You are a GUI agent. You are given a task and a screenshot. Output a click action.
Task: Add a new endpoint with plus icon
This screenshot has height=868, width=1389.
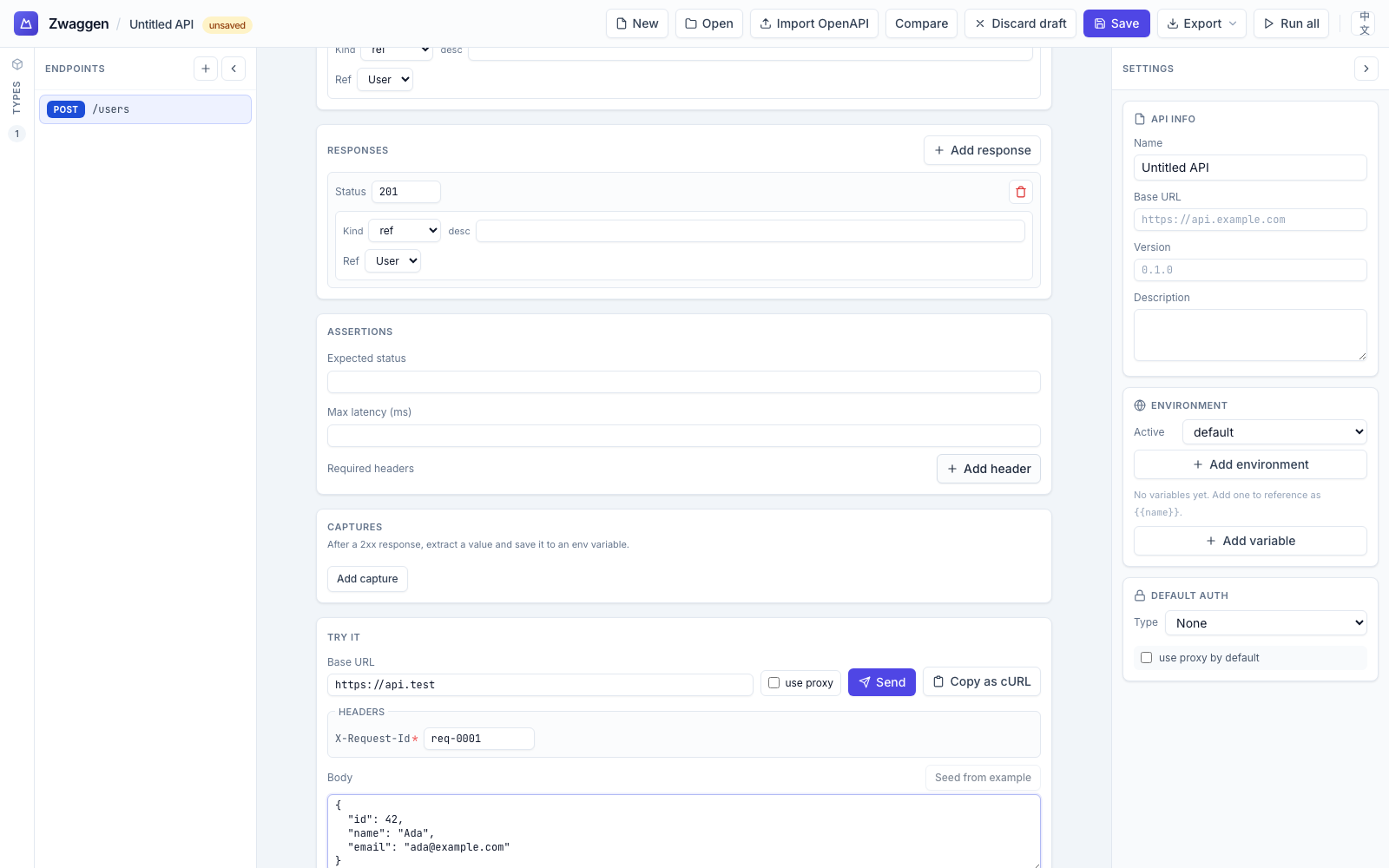click(x=205, y=68)
